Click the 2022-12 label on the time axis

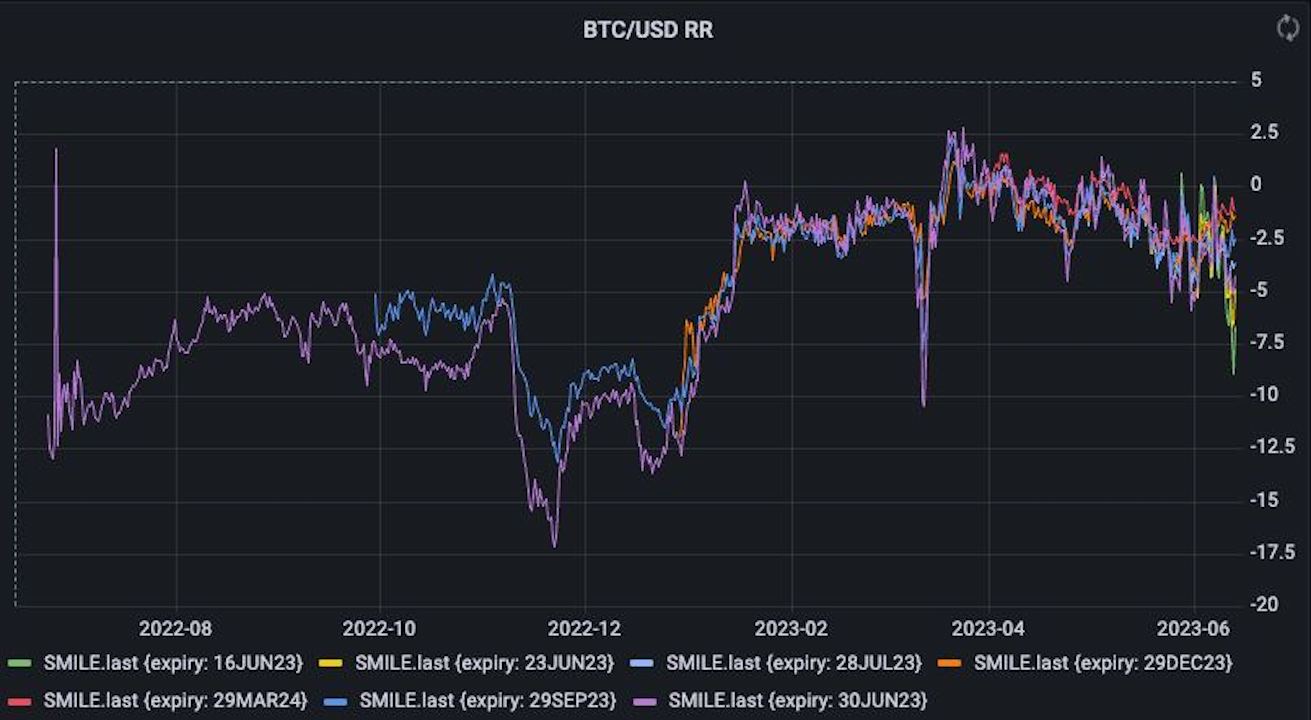pyautogui.click(x=583, y=629)
